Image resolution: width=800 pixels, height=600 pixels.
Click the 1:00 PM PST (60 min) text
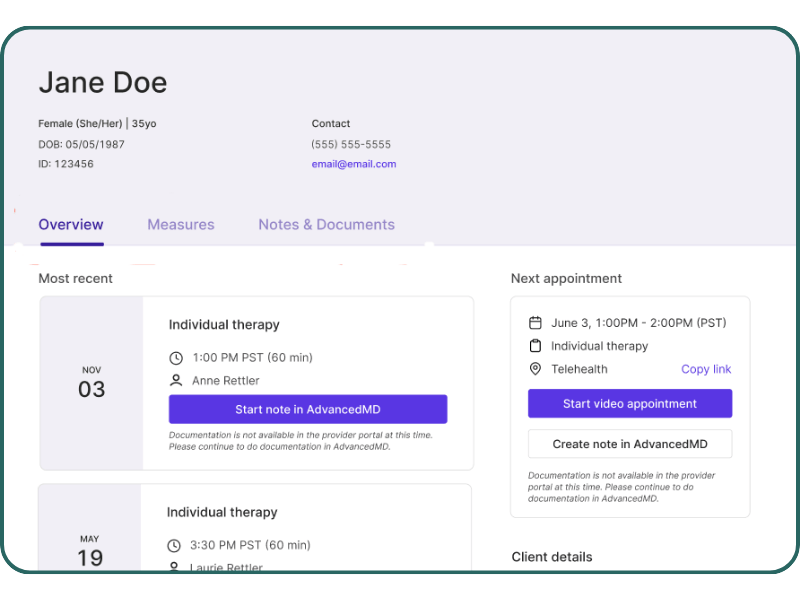click(x=253, y=358)
